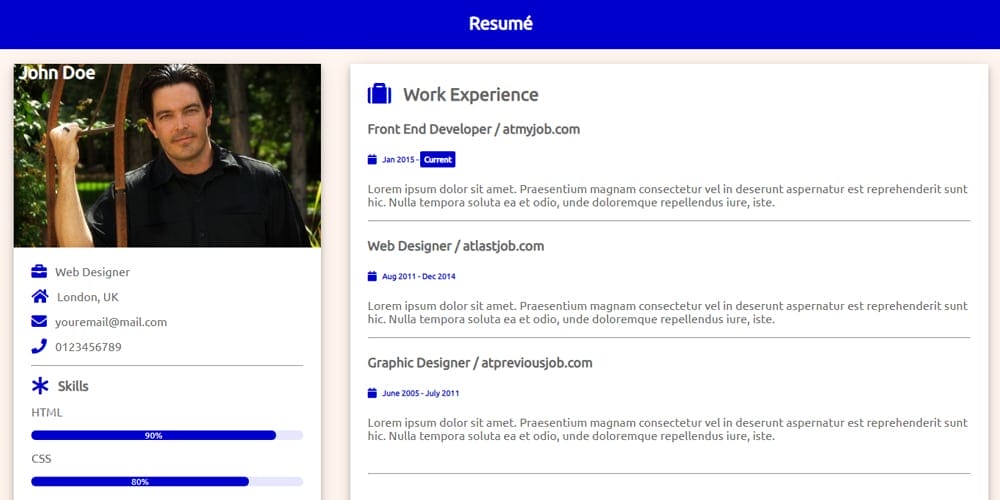1000x500 pixels.
Task: Click the calendar icon beside Jan 2015
Action: (x=372, y=160)
